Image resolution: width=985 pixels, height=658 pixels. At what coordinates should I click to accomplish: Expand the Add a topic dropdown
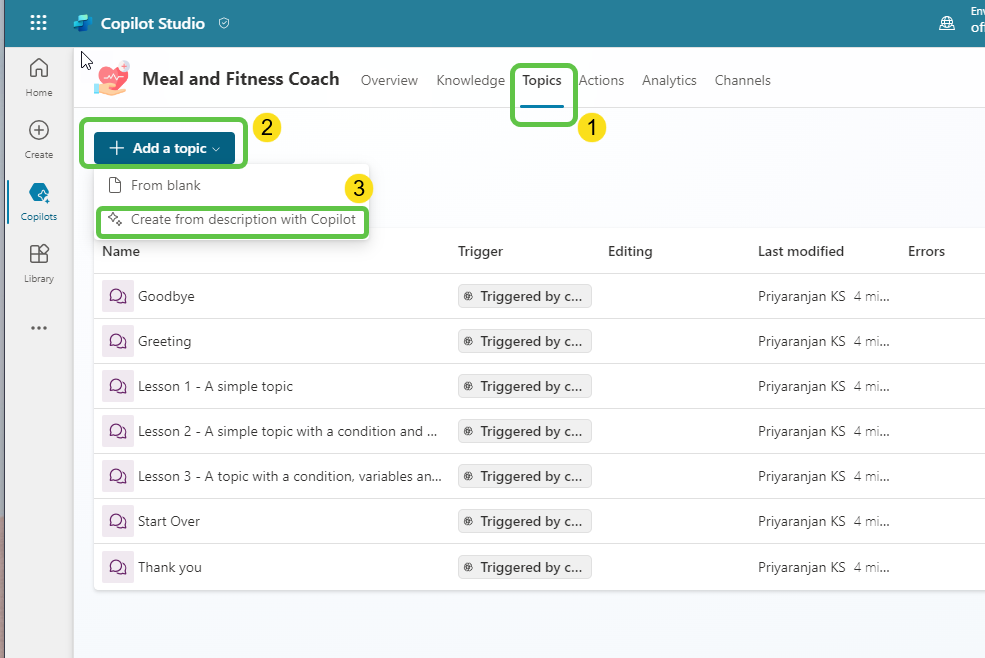pyautogui.click(x=164, y=148)
